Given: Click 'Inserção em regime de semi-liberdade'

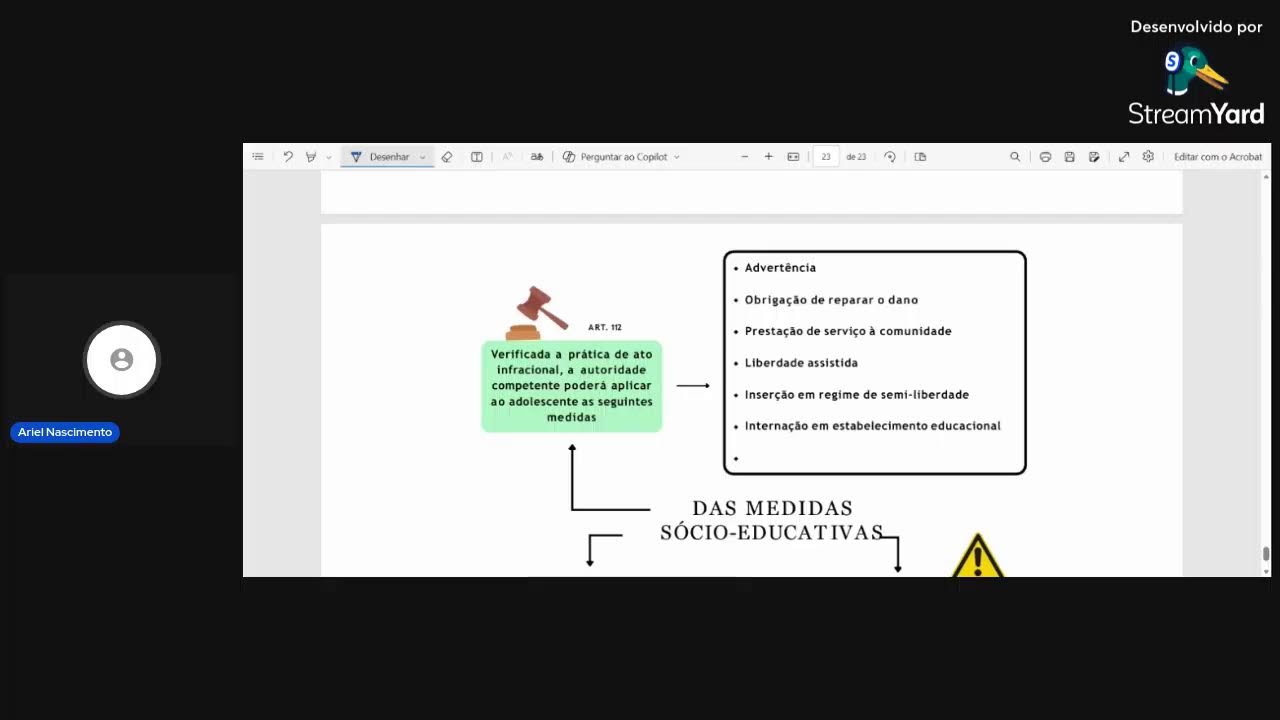Looking at the screenshot, I should (x=857, y=395).
